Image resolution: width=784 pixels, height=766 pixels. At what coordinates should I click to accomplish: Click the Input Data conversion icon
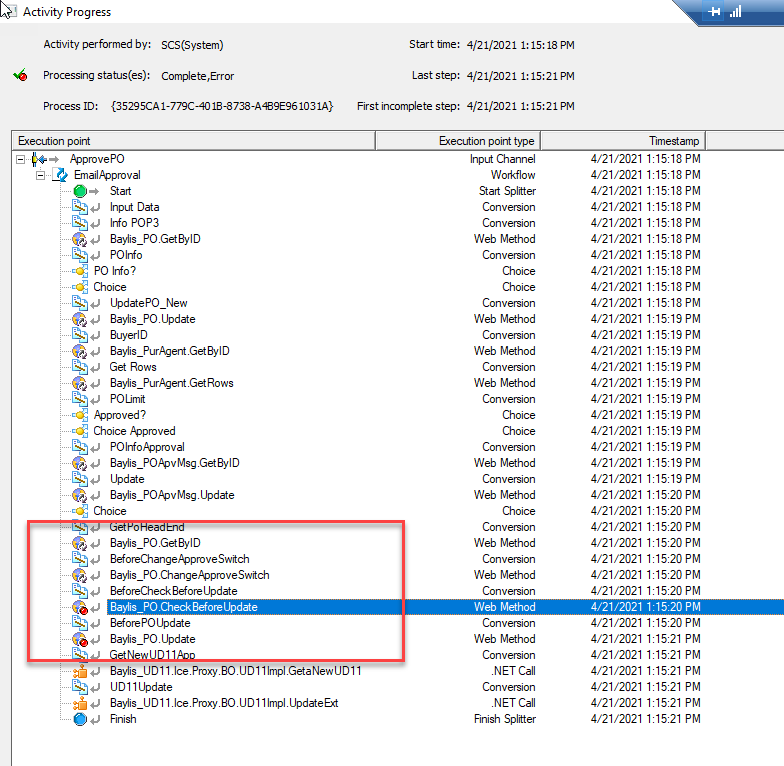[x=80, y=207]
